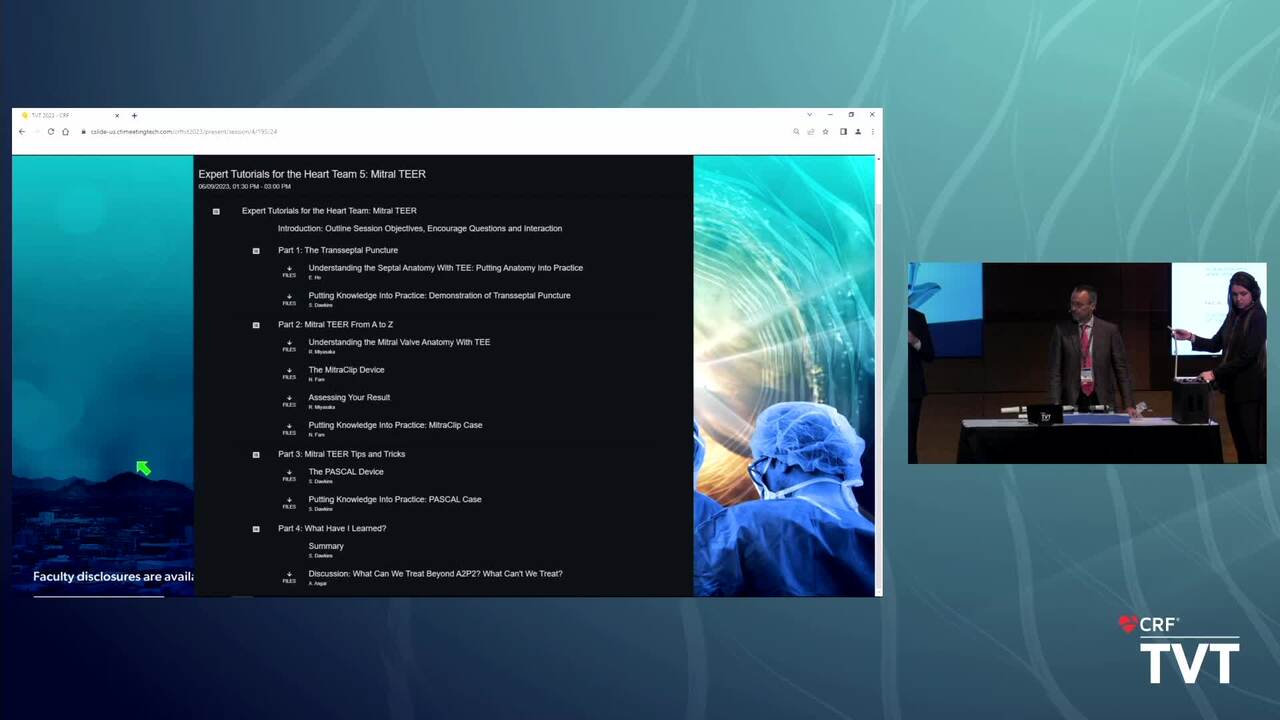Screen dimensions: 1280x720
Task: Close the TVT 2023 - CRF tab
Action: [117, 115]
